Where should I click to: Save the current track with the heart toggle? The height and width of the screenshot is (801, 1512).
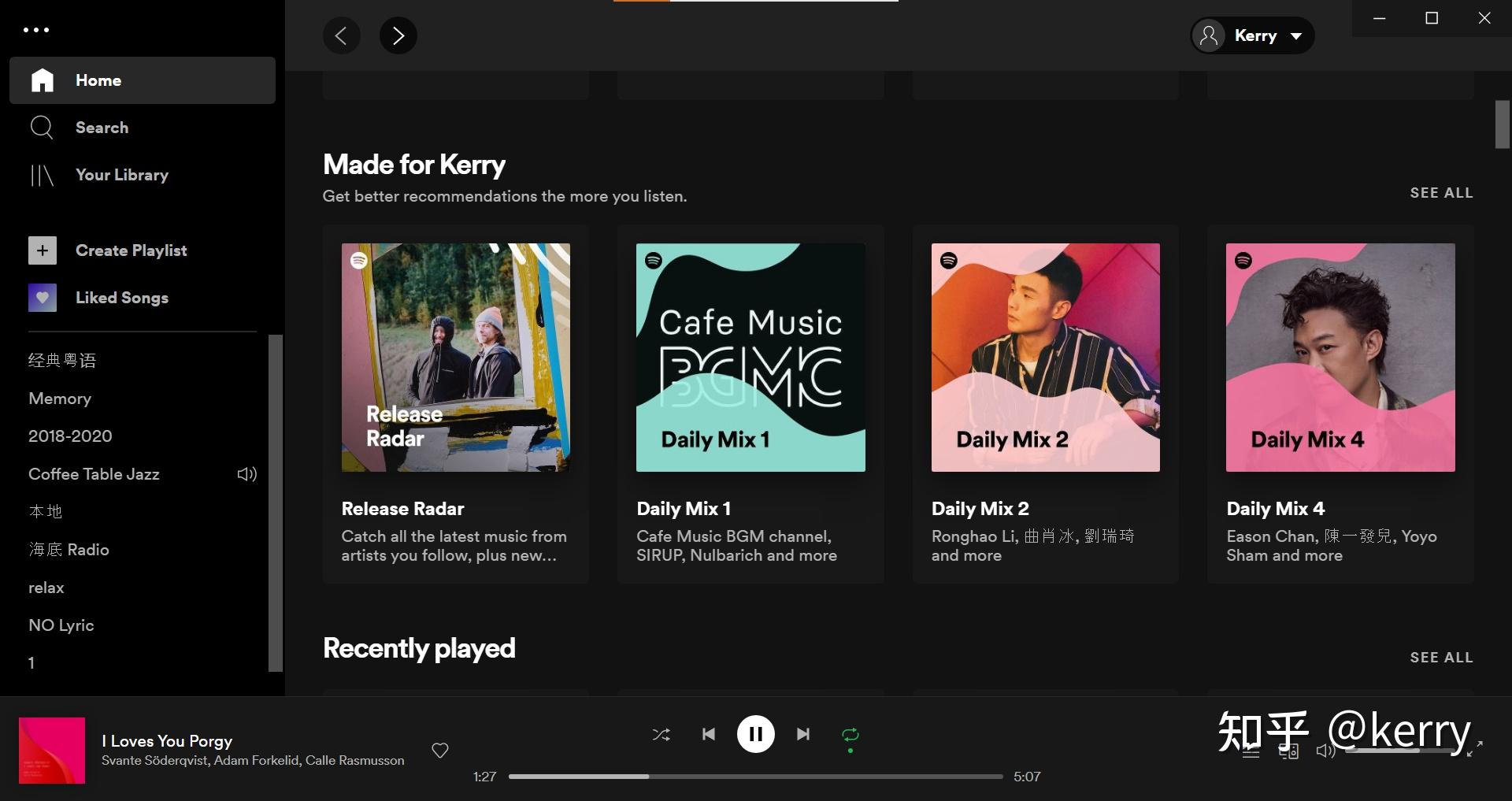coord(439,750)
